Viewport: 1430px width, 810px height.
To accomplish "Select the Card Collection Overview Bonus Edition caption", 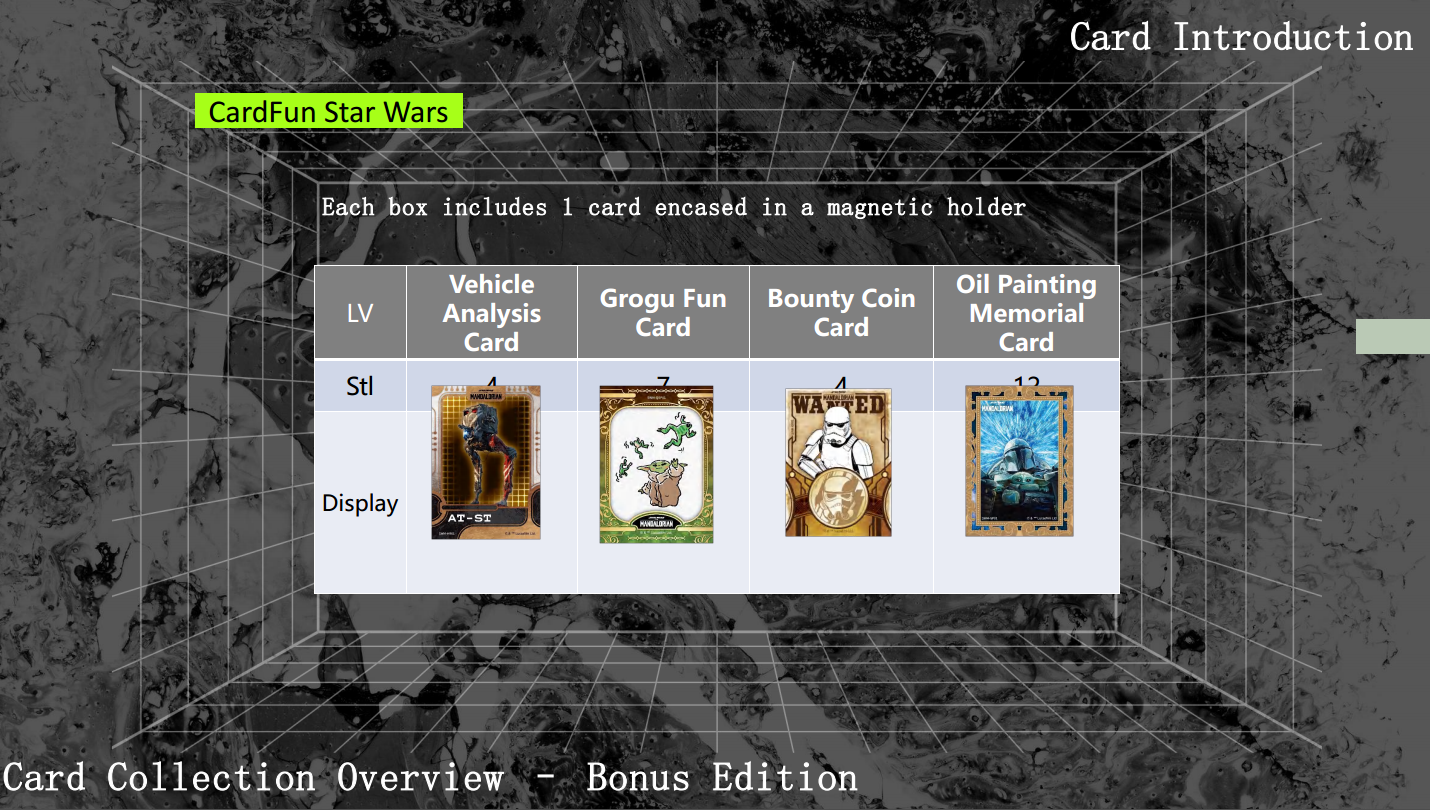I will [x=430, y=777].
